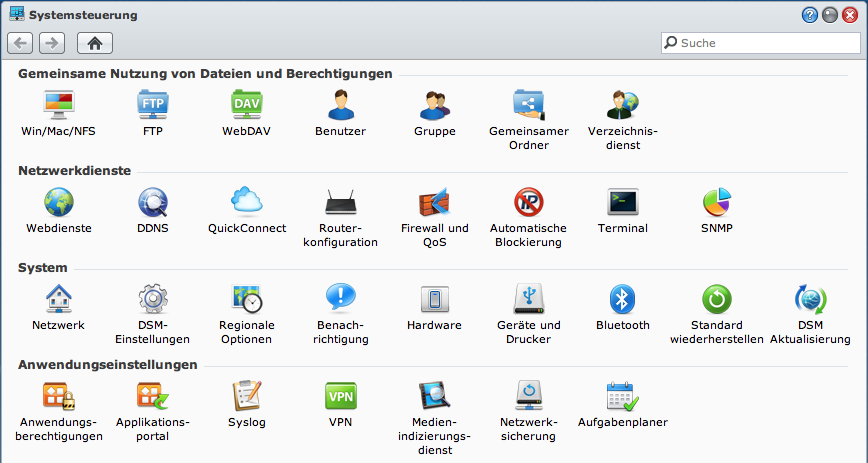
Task: Open the FTP settings icon
Action: (x=153, y=105)
